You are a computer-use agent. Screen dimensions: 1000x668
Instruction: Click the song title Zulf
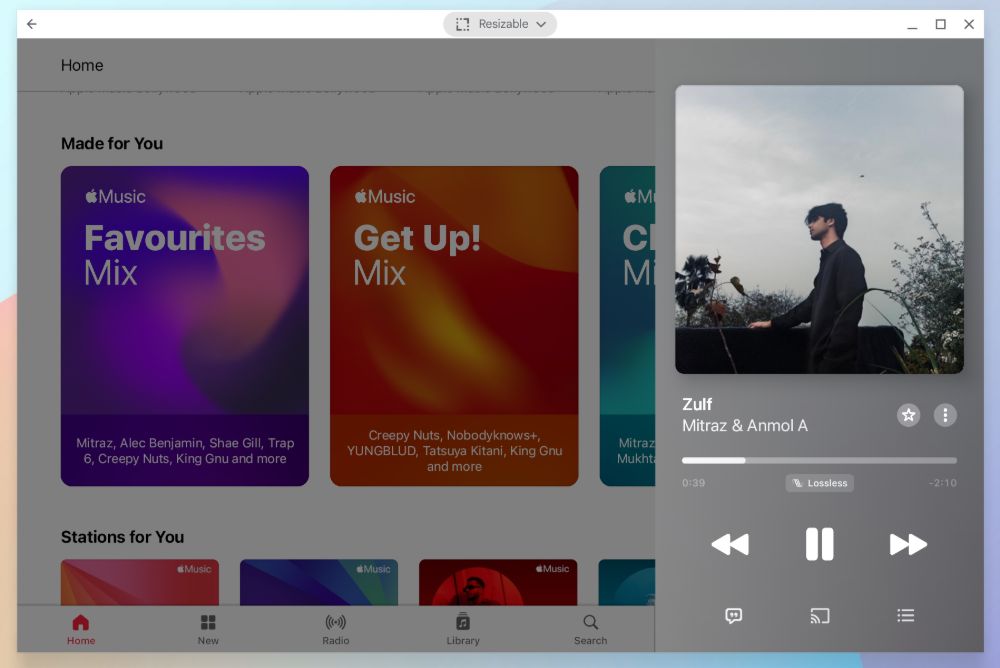(x=697, y=405)
